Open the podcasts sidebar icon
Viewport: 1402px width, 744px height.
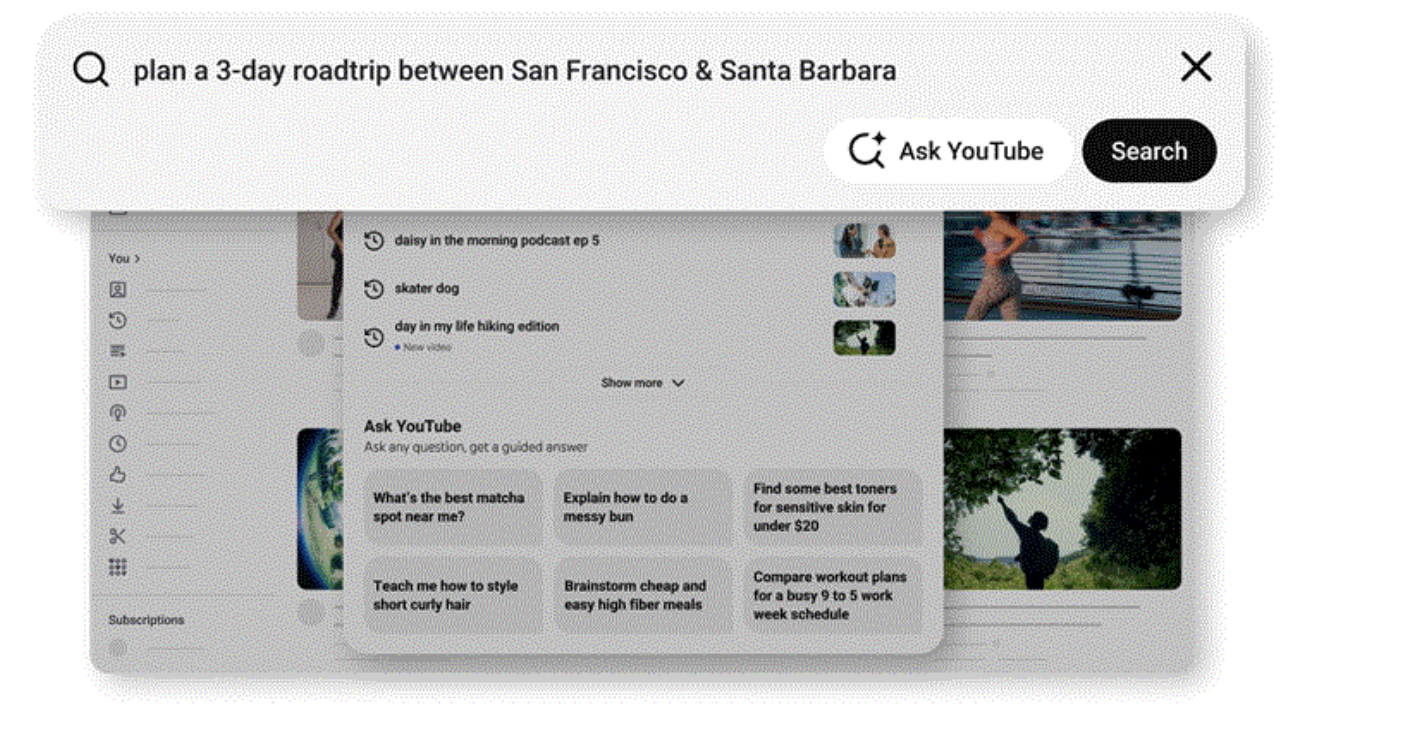[x=118, y=413]
